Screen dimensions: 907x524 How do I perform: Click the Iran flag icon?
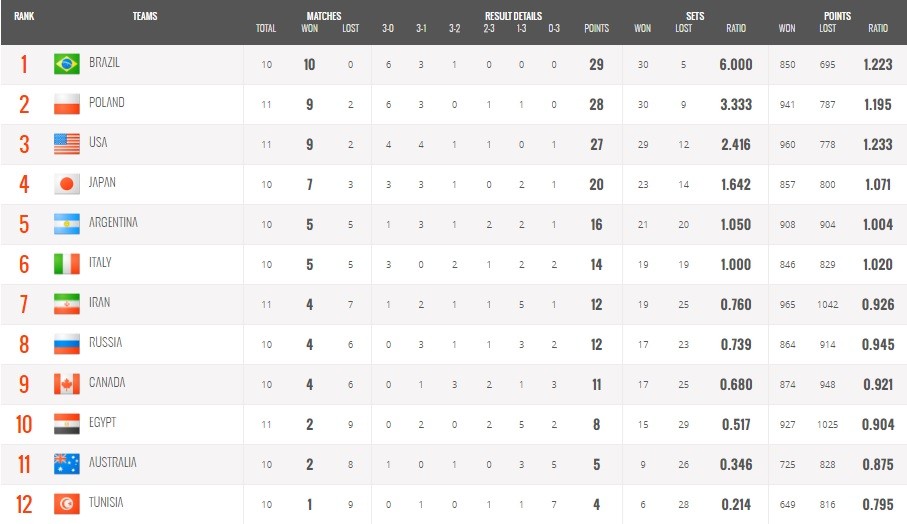67,304
